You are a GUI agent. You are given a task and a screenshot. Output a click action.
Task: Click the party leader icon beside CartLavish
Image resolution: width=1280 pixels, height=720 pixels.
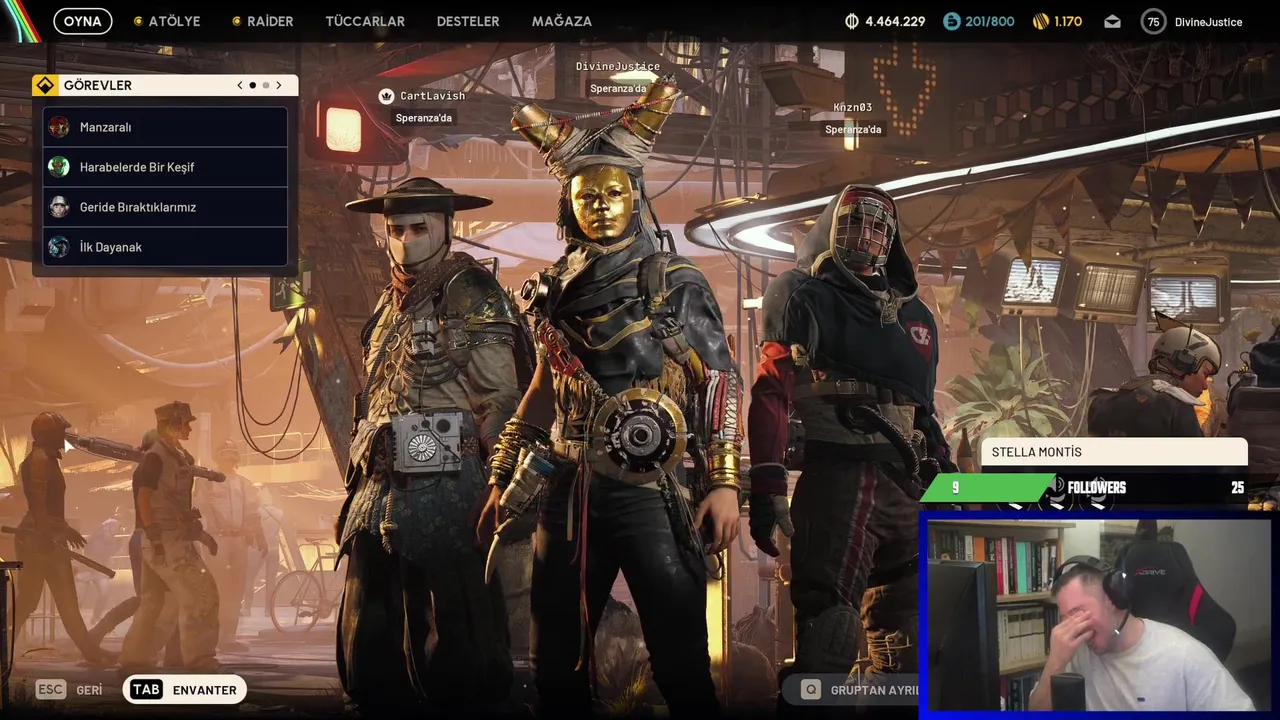pos(386,96)
